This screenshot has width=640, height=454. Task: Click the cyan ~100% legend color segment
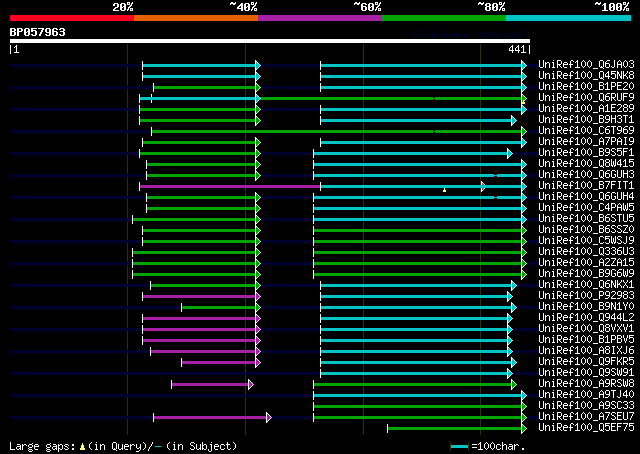568,18
